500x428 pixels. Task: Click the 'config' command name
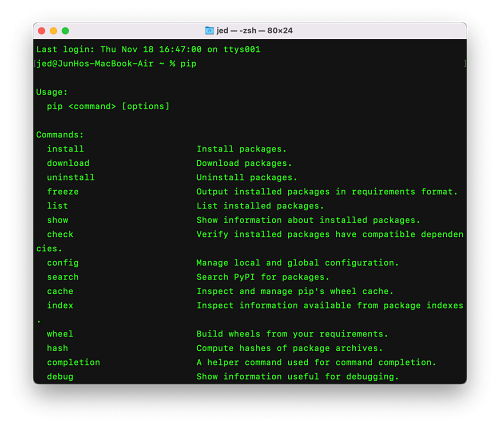coord(63,263)
